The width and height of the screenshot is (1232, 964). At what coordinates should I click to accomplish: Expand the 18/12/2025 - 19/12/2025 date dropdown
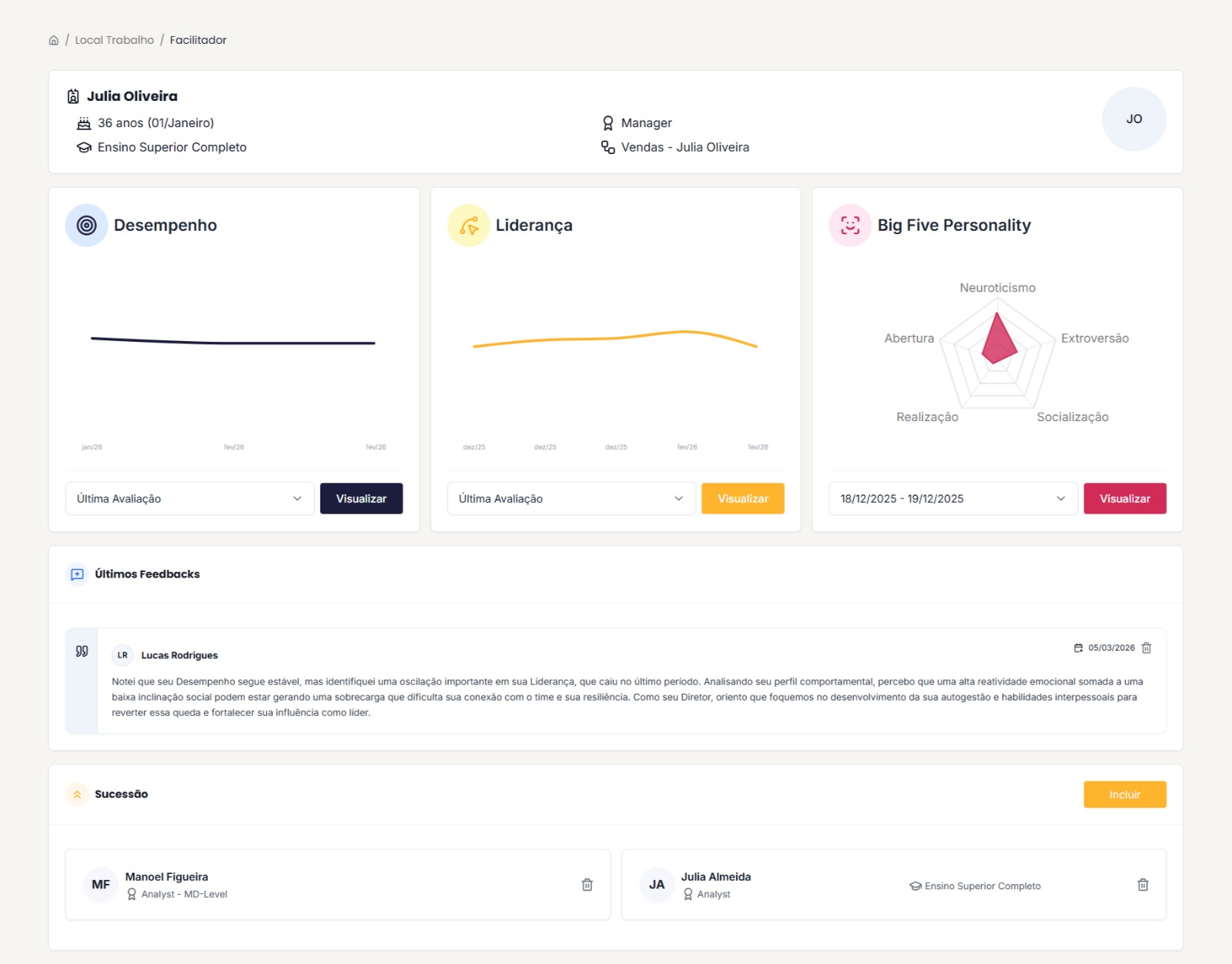click(x=952, y=499)
